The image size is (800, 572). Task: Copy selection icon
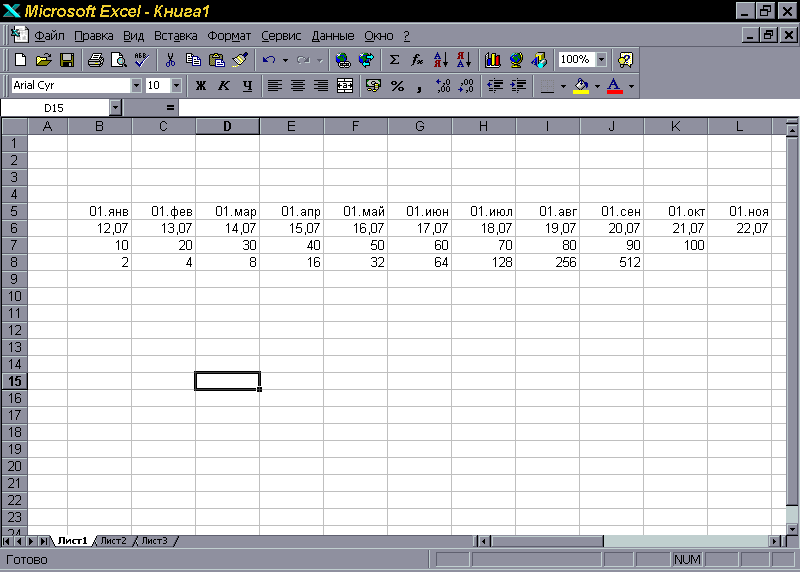tap(193, 60)
